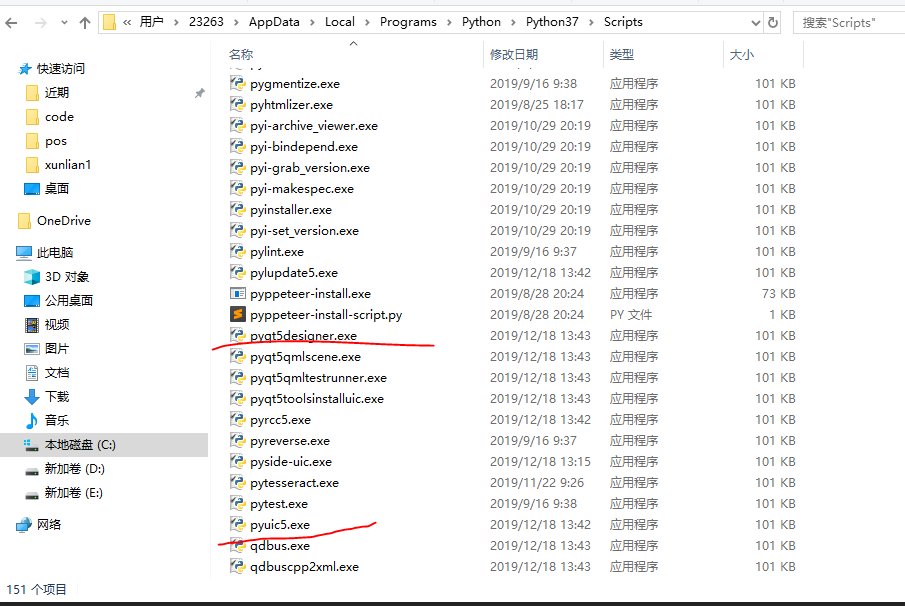Open the 近期 folder icon
Viewport: 905px width, 606px height.
pos(33,93)
